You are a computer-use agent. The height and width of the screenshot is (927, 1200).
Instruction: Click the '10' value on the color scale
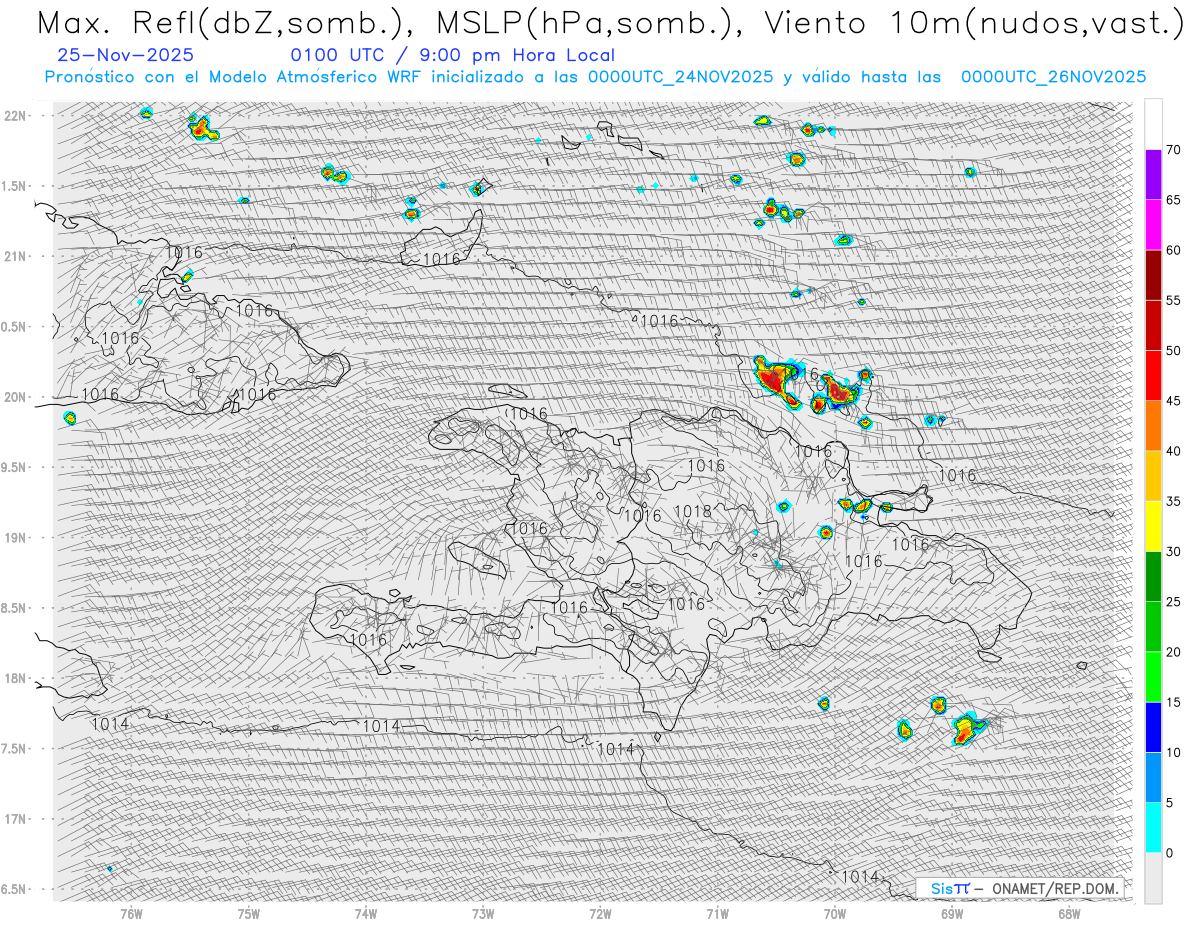coord(1173,752)
